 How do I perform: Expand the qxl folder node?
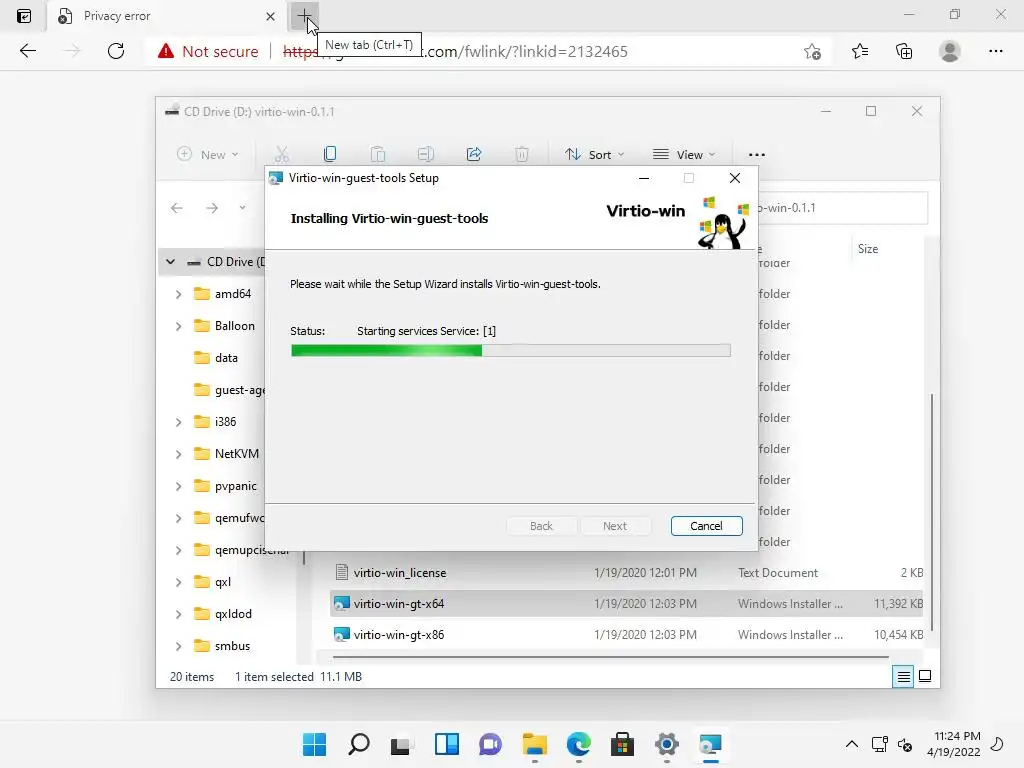point(178,583)
